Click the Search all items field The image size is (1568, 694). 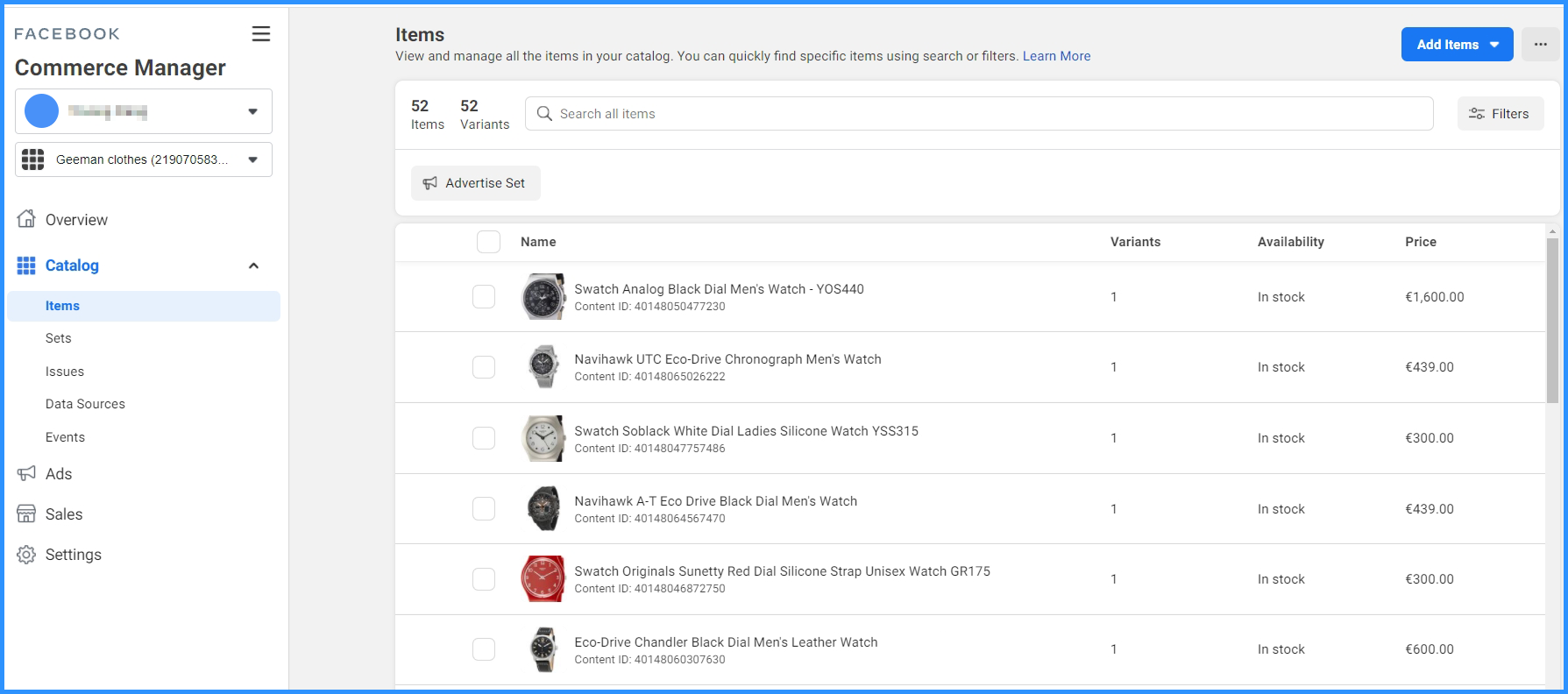point(979,114)
